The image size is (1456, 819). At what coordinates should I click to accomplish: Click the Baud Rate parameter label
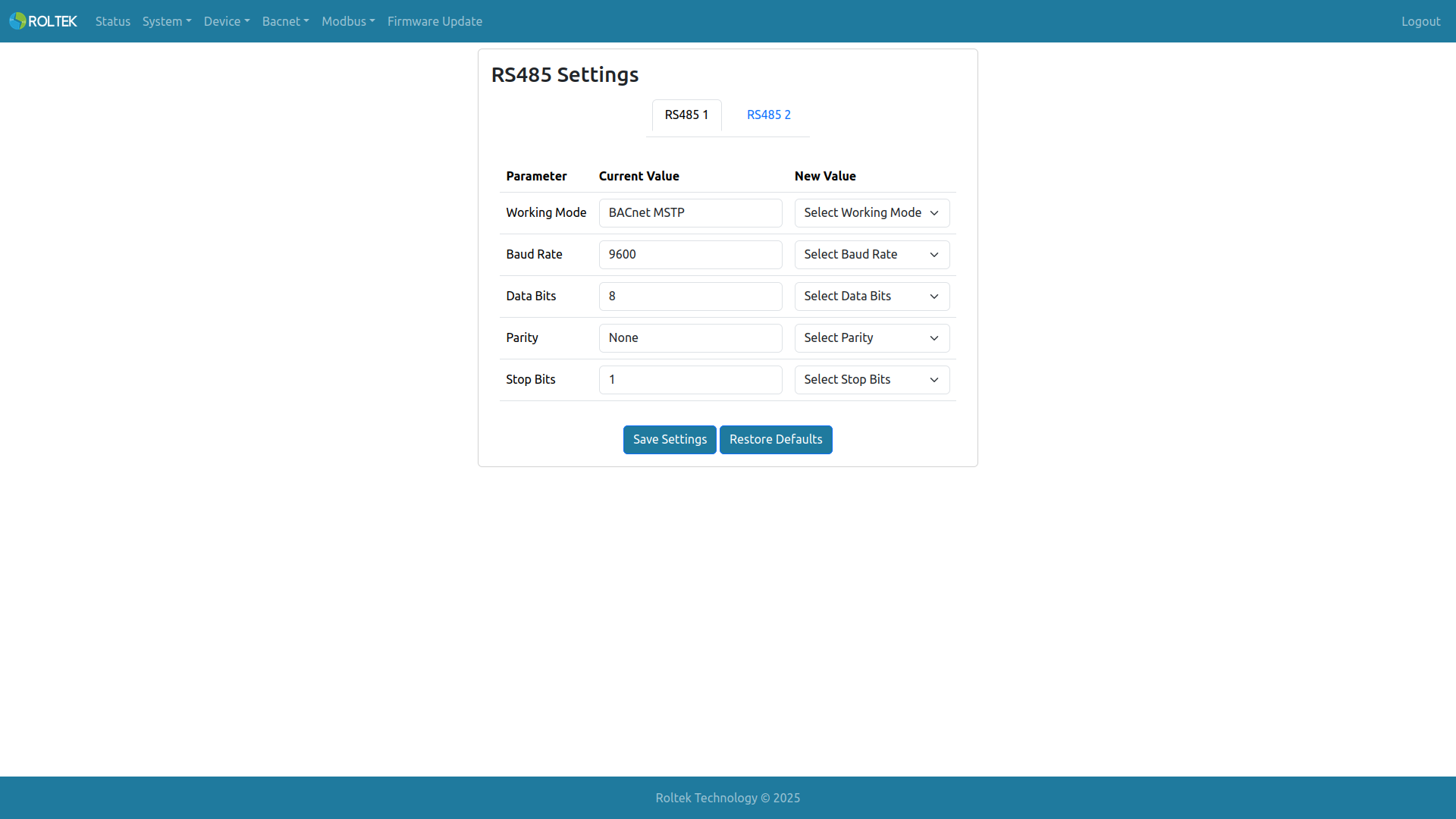534,254
